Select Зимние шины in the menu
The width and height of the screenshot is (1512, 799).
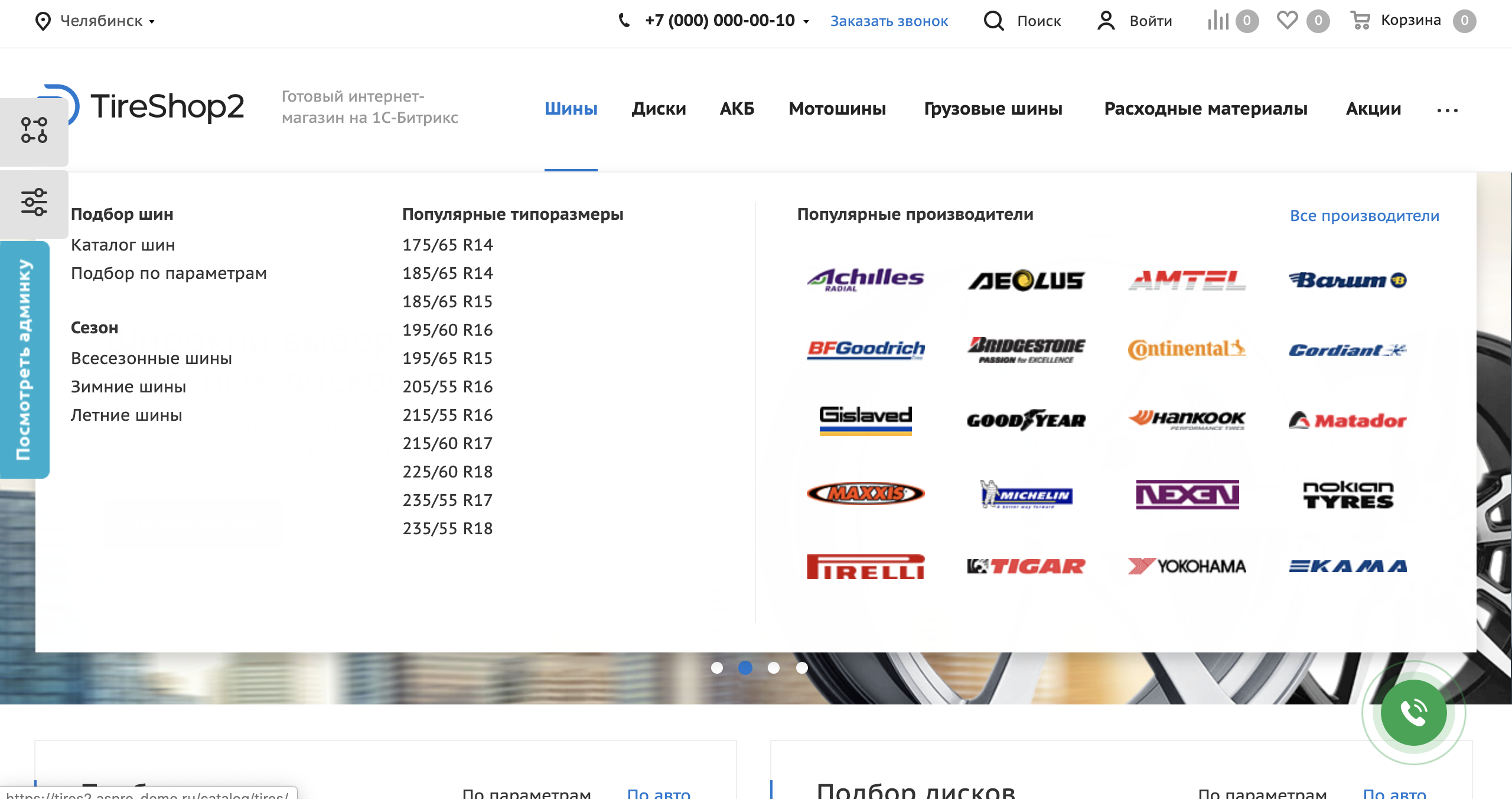click(128, 387)
